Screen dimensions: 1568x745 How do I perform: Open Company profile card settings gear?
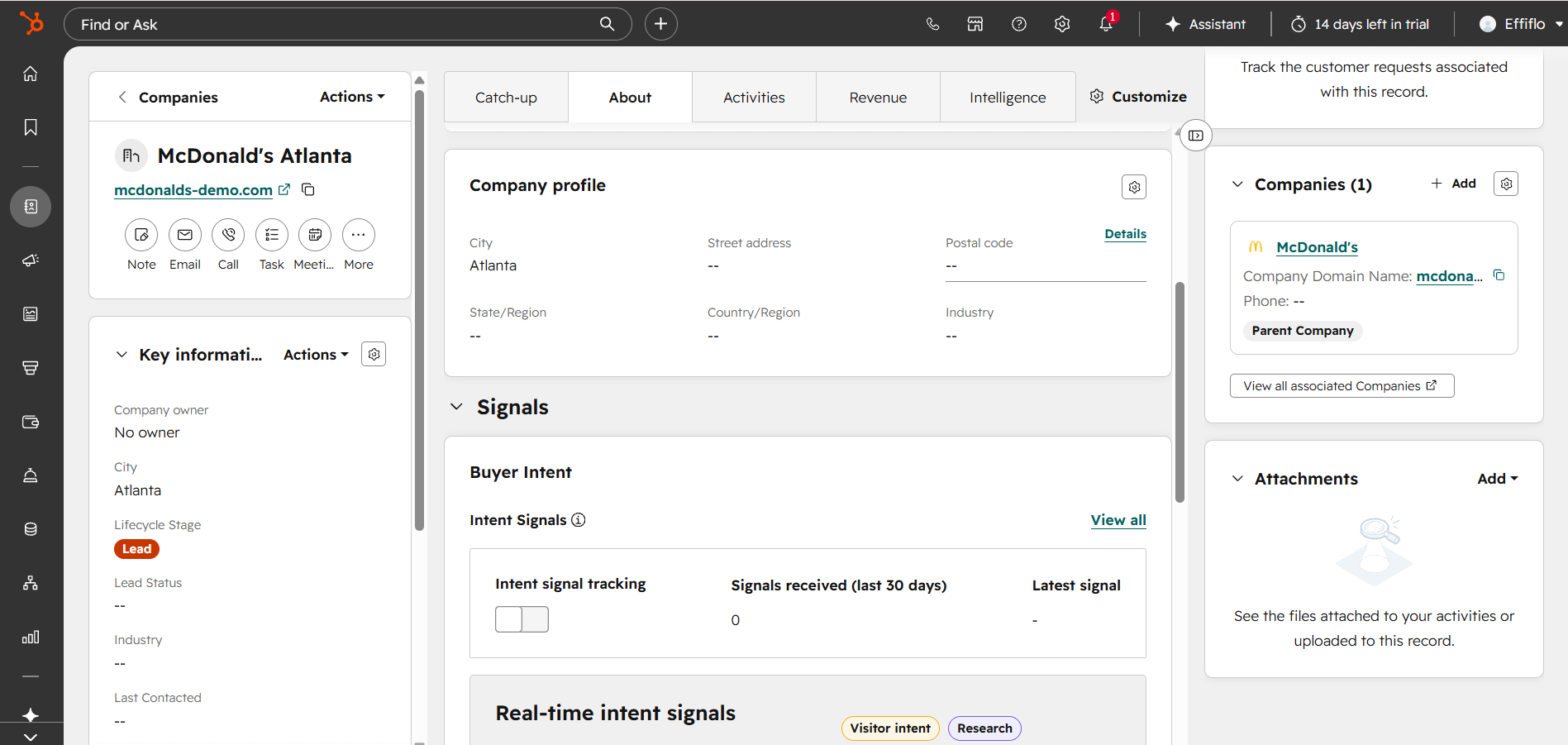pyautogui.click(x=1134, y=187)
